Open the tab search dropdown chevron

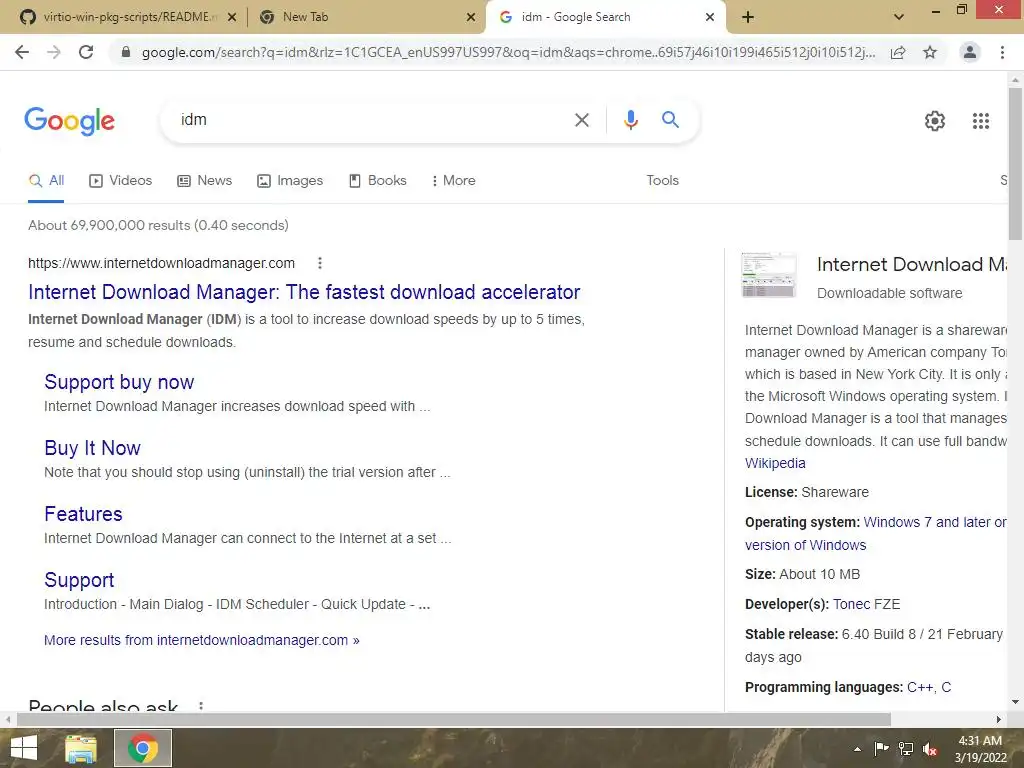[899, 17]
